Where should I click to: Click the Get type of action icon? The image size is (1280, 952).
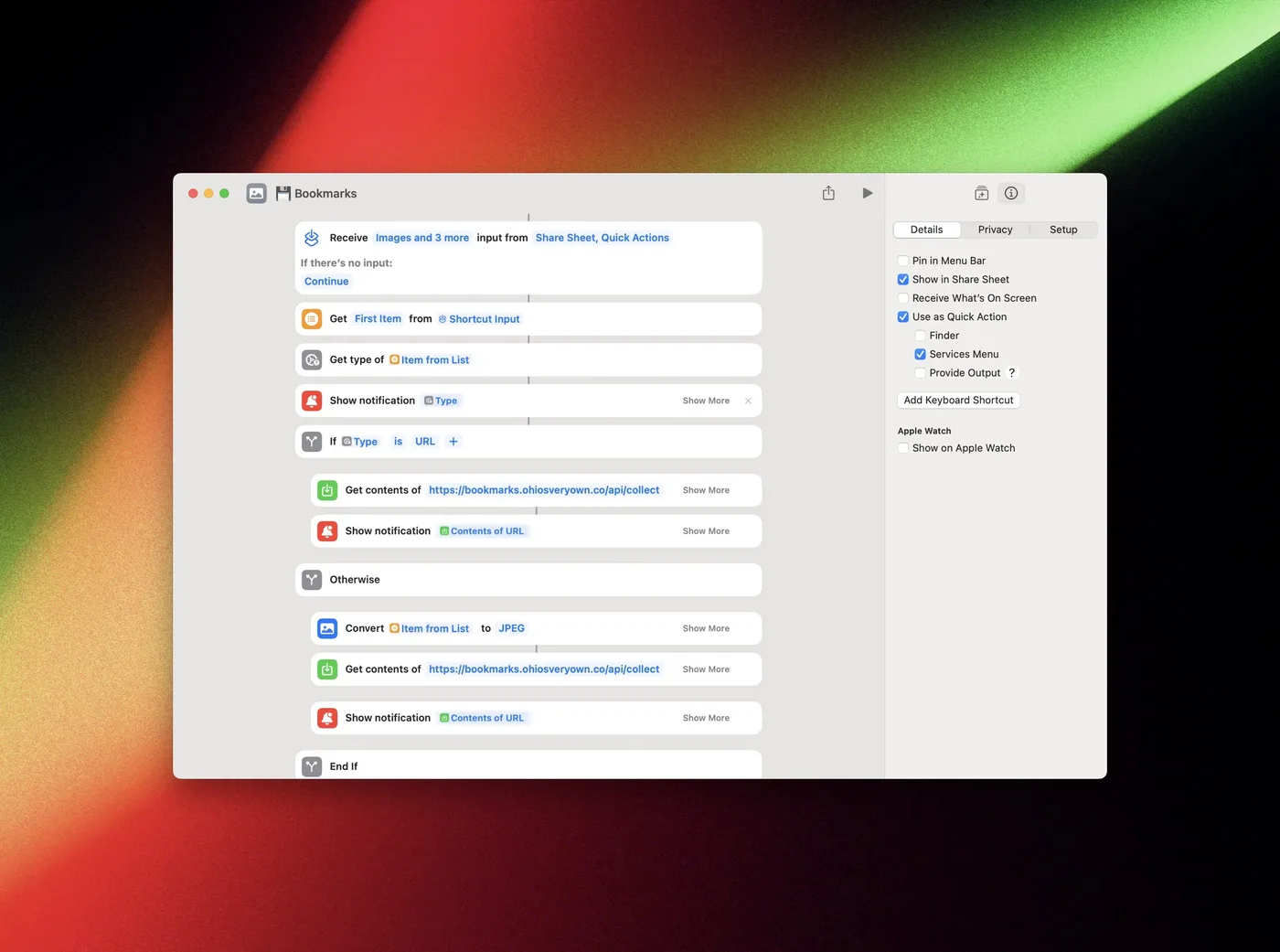click(312, 359)
